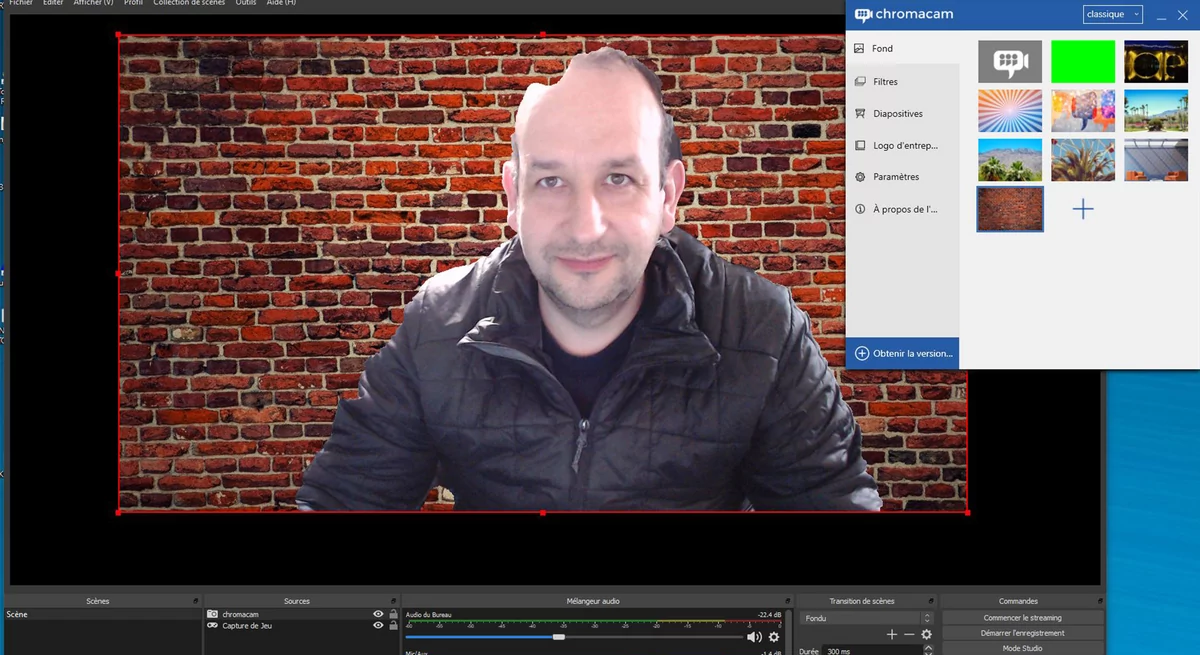
Task: Open the Logo d'entrep... section
Action: [x=902, y=146]
